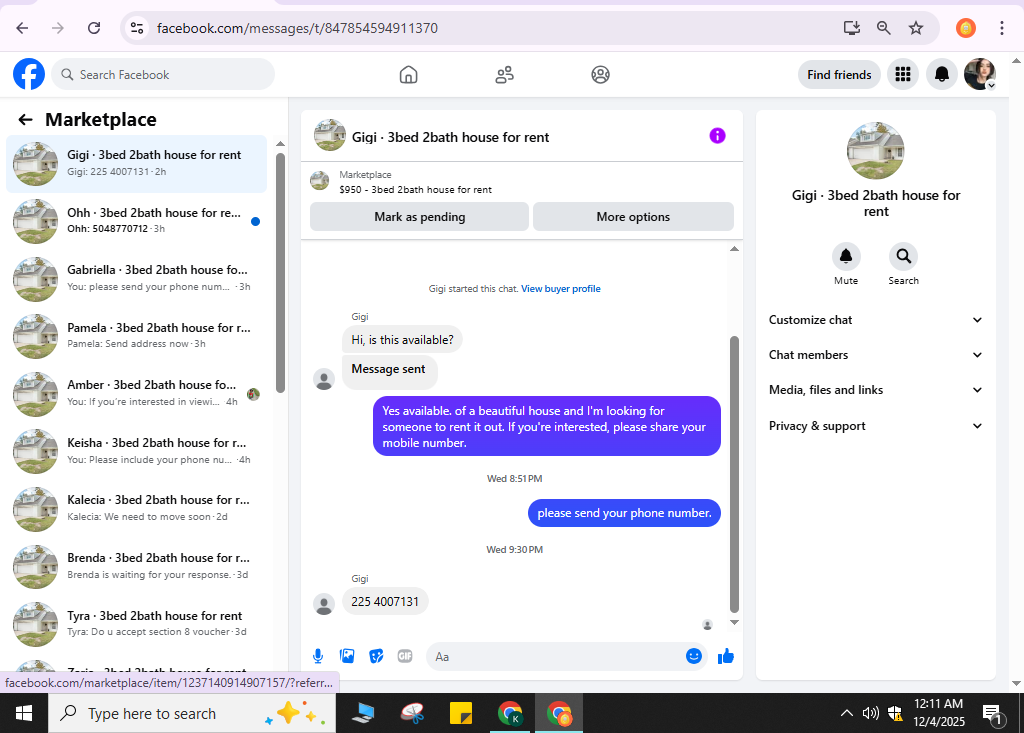This screenshot has width=1024, height=733.
Task: Click Mark as pending button
Action: click(x=419, y=216)
